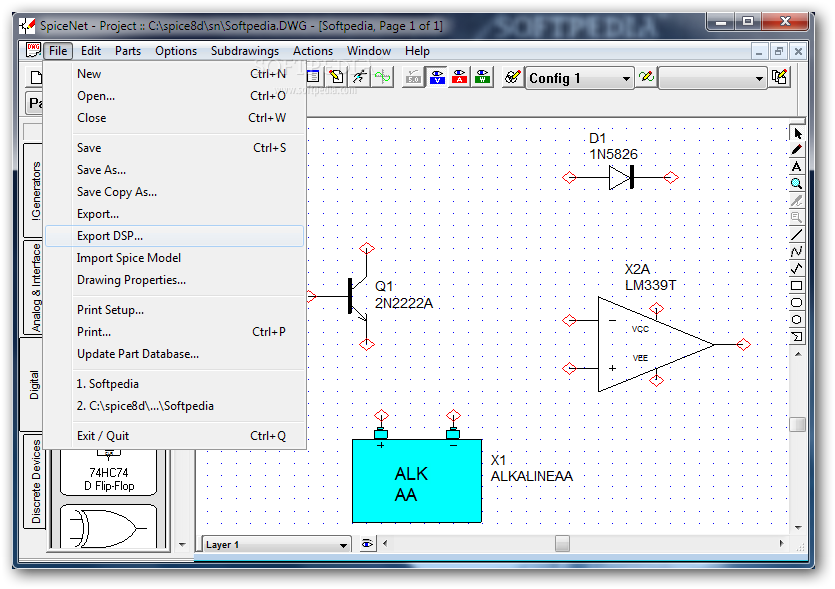Open the green waveform viewer icon

click(382, 77)
